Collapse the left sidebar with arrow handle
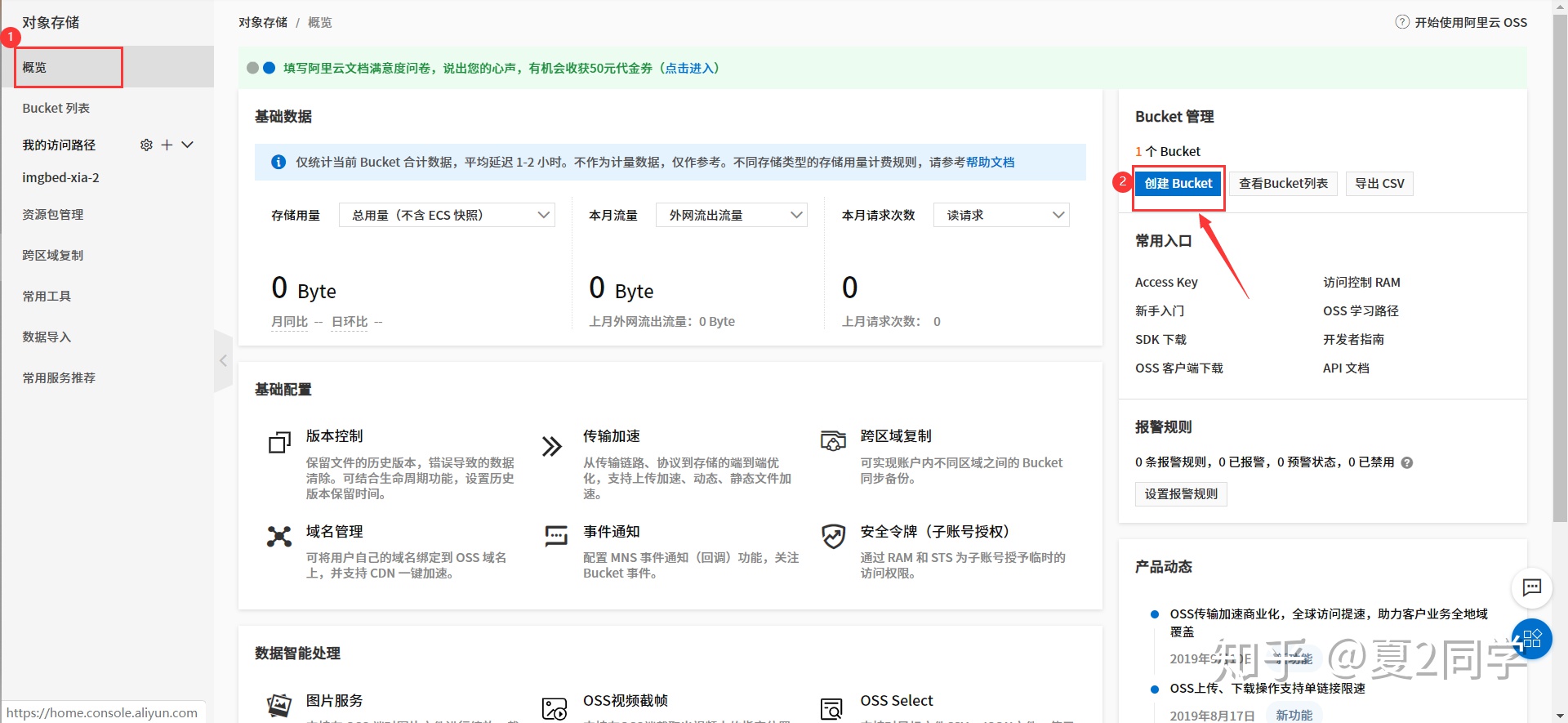This screenshot has height=723, width=1568. tap(223, 360)
